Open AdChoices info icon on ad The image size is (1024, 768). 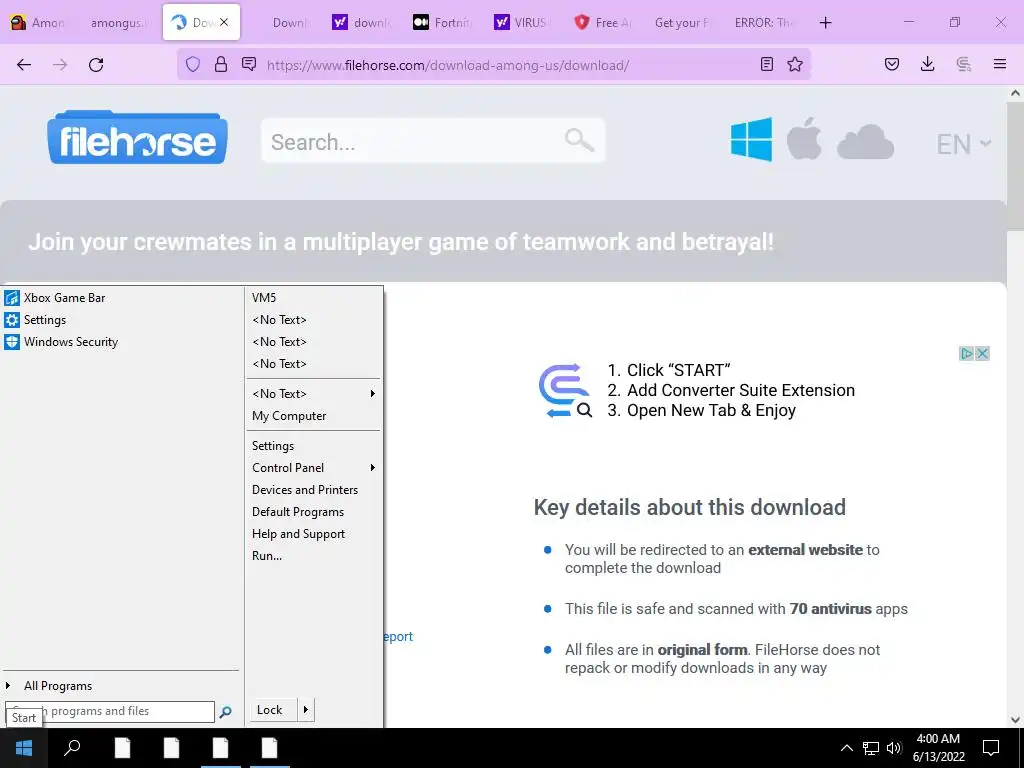click(x=967, y=353)
